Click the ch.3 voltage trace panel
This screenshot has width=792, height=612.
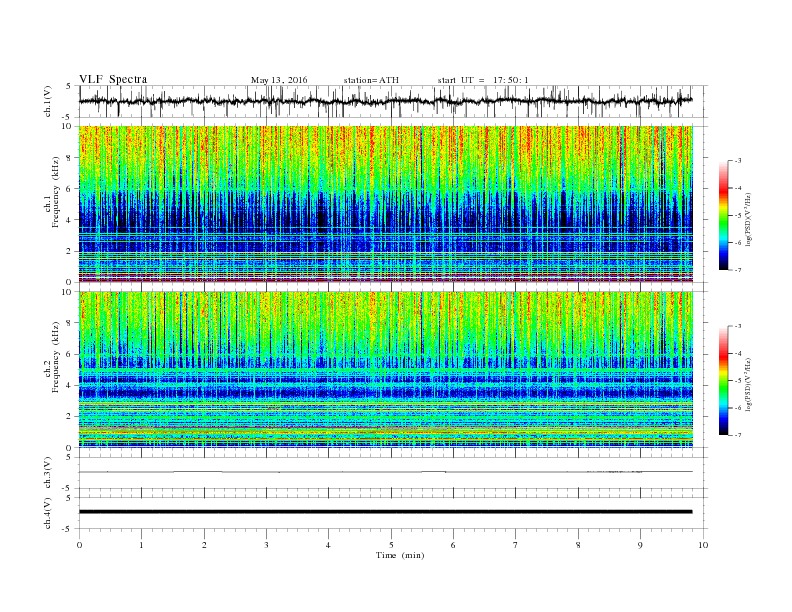(x=393, y=473)
